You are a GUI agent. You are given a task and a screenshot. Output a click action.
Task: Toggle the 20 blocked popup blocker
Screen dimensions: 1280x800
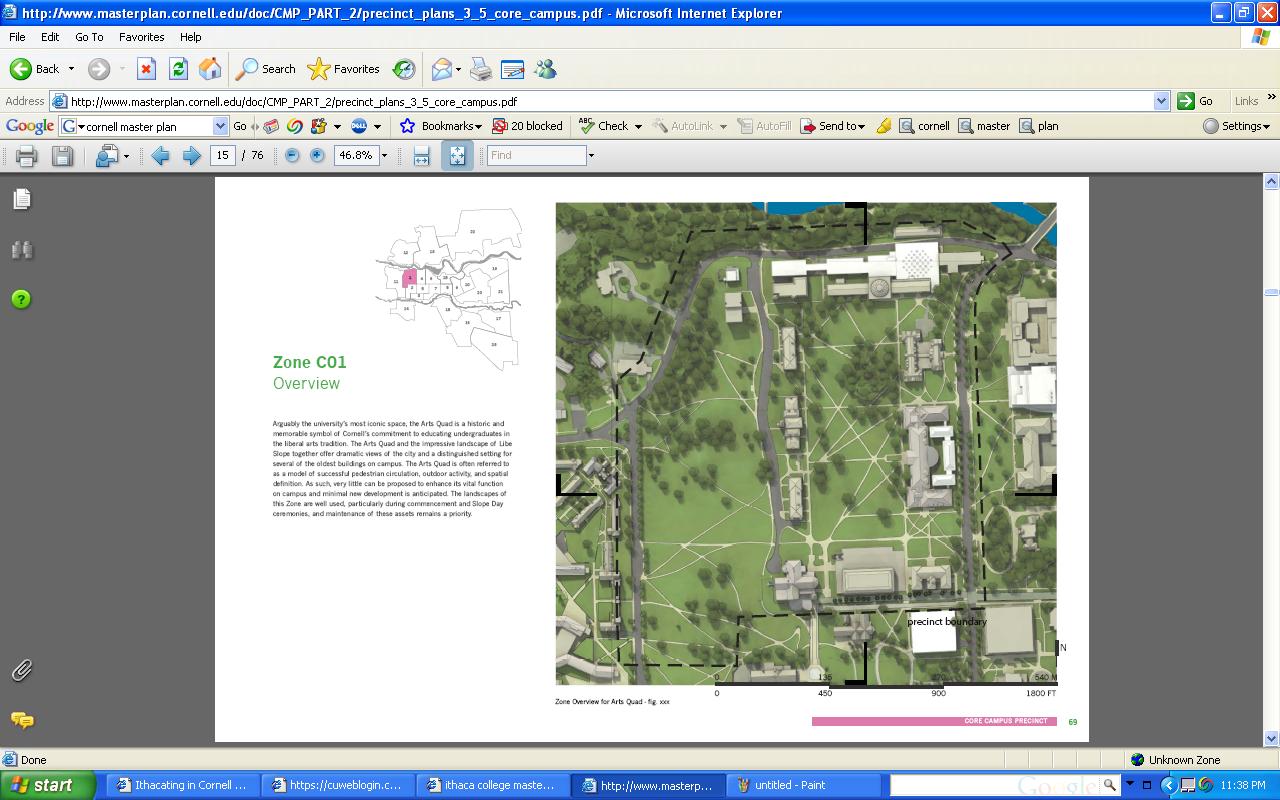[527, 126]
